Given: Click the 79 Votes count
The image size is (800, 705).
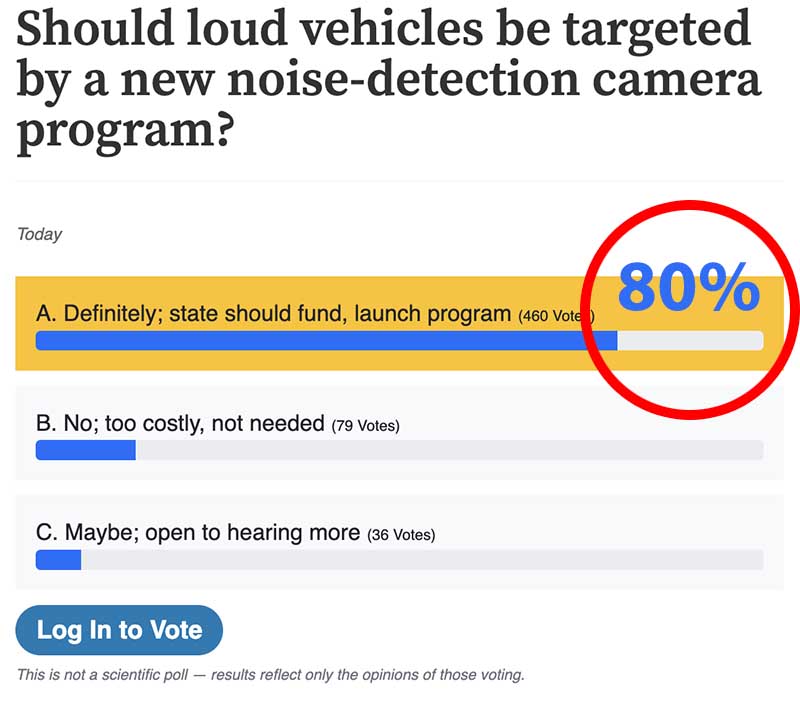Looking at the screenshot, I should click(365, 426).
